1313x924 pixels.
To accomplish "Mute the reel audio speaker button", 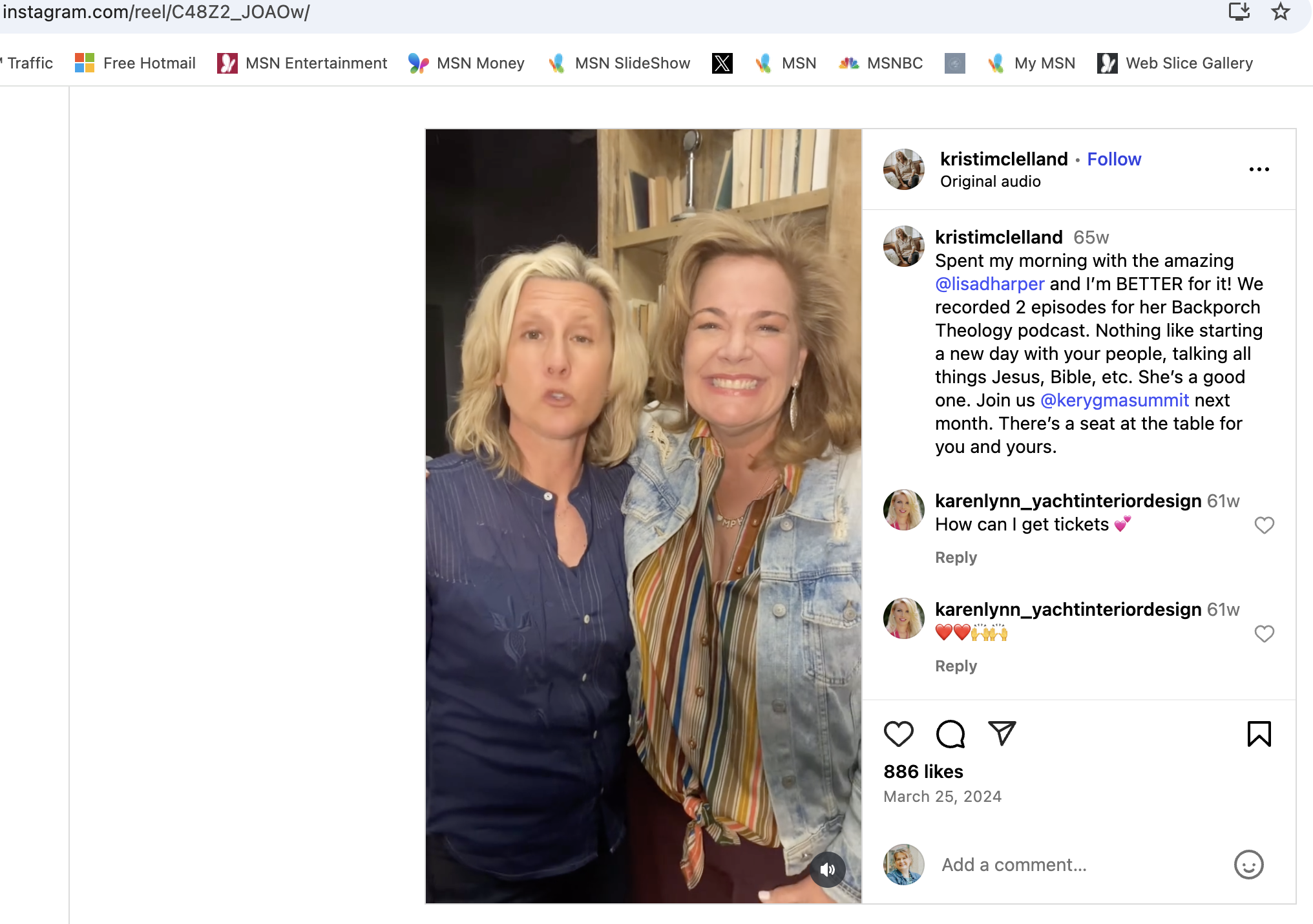I will 828,870.
